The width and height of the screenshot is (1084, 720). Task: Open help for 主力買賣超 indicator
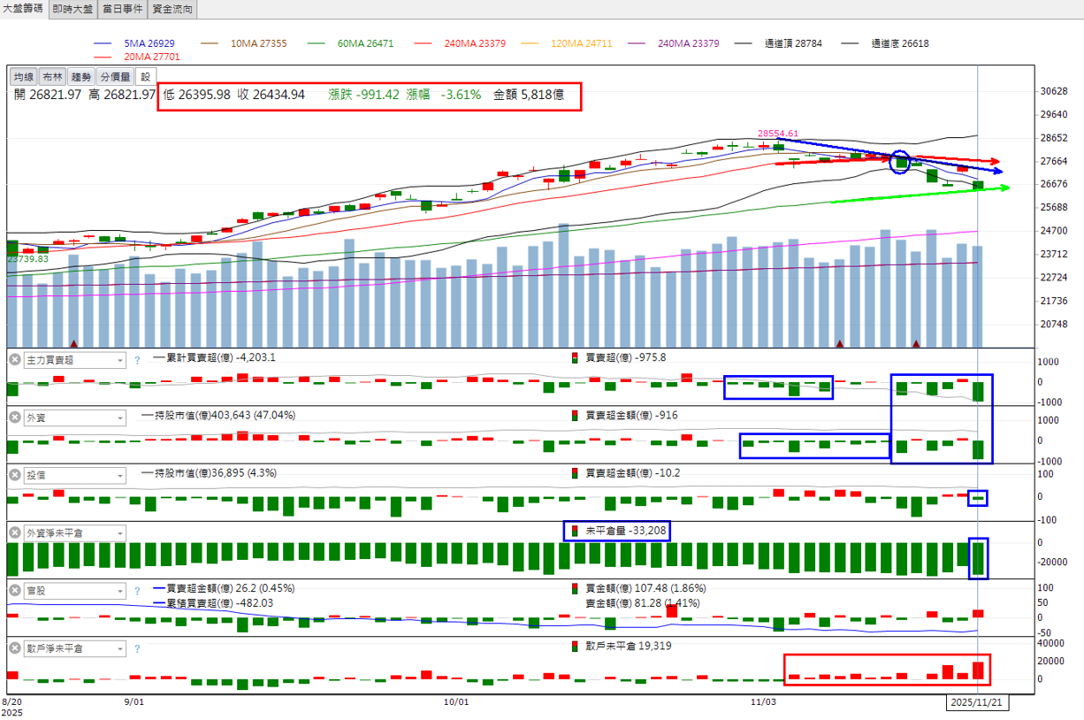[x=137, y=360]
